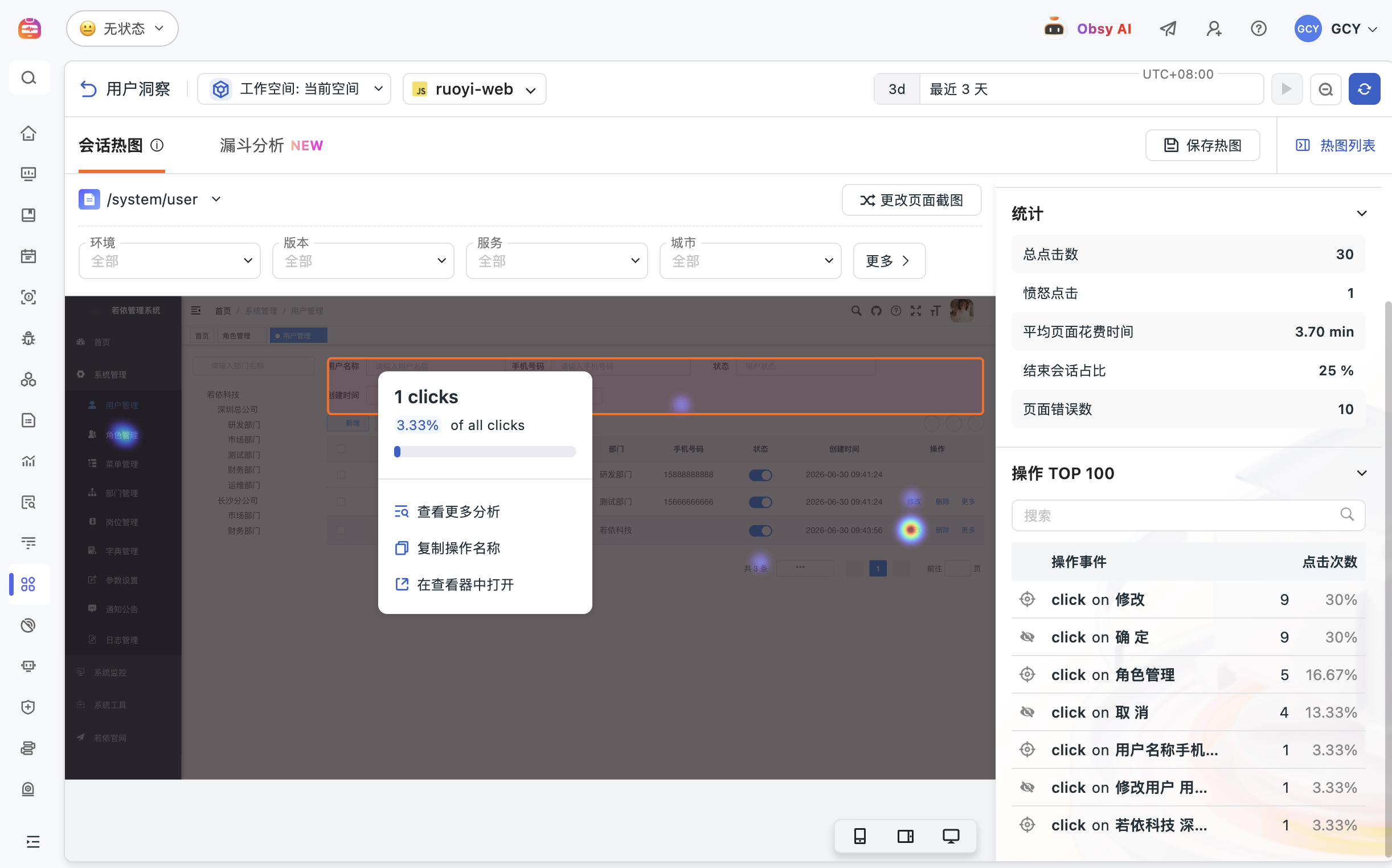Choose 复制操作名称 in popup

pos(447,548)
